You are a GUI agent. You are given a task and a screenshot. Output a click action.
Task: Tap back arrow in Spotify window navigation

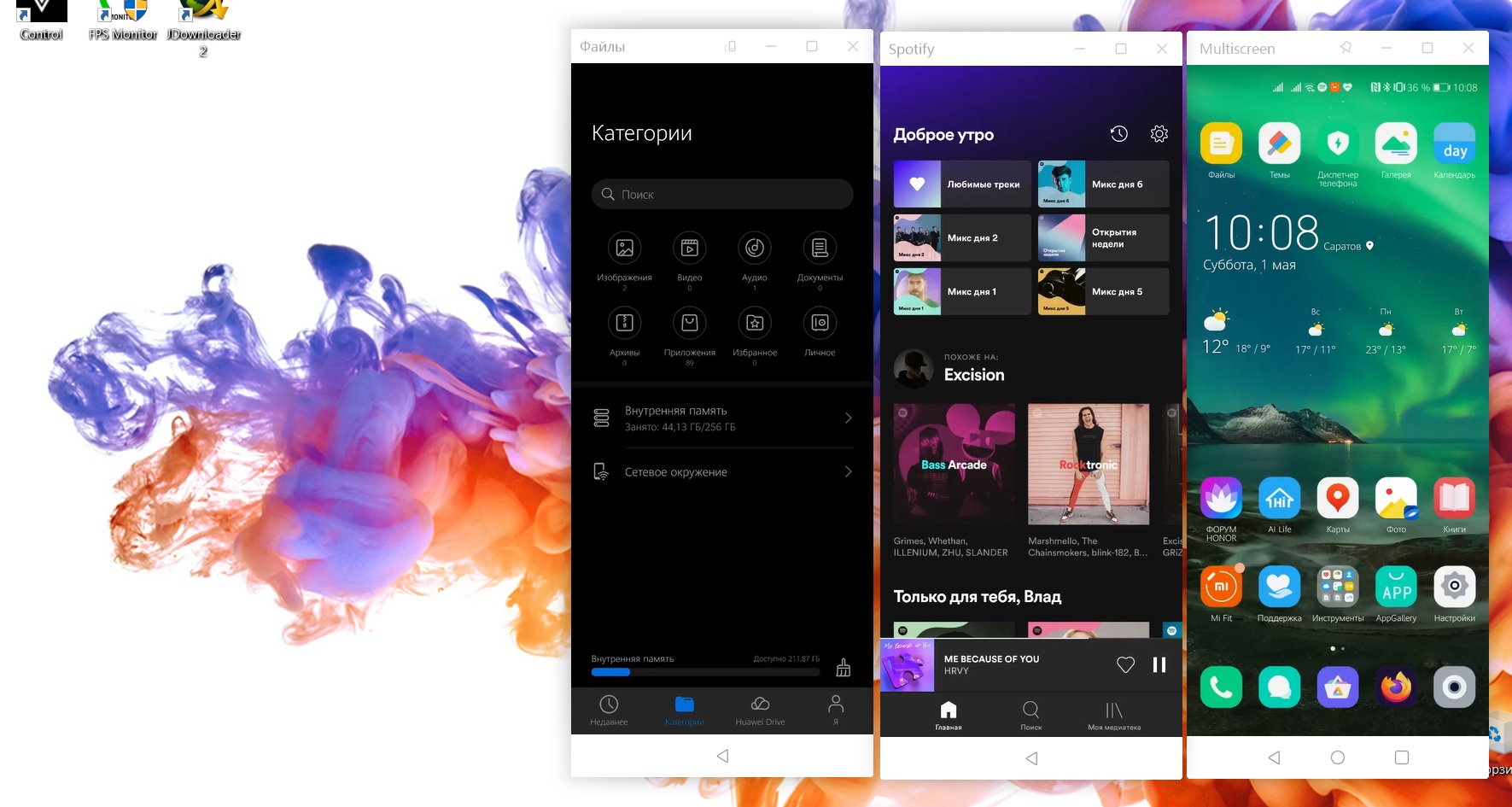(x=1031, y=758)
